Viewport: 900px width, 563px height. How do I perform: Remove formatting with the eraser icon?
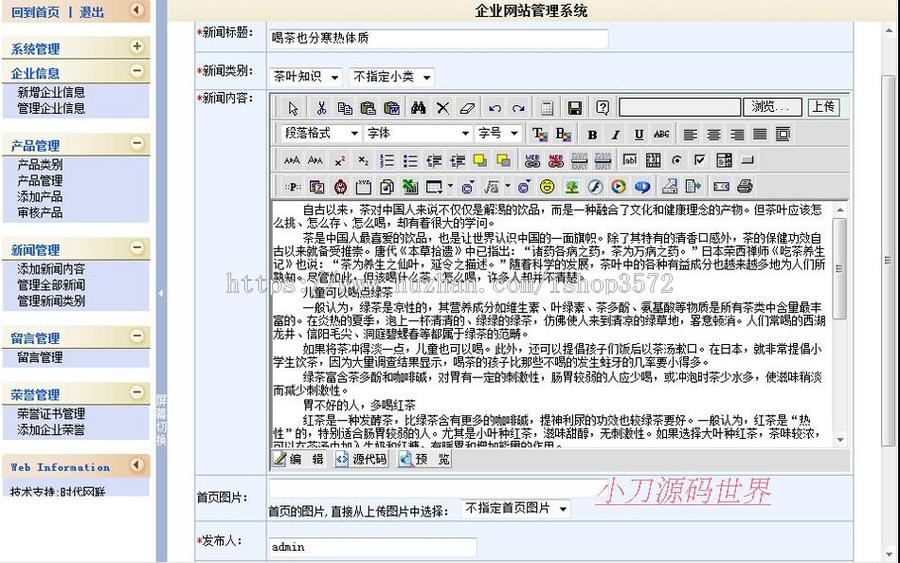[467, 108]
